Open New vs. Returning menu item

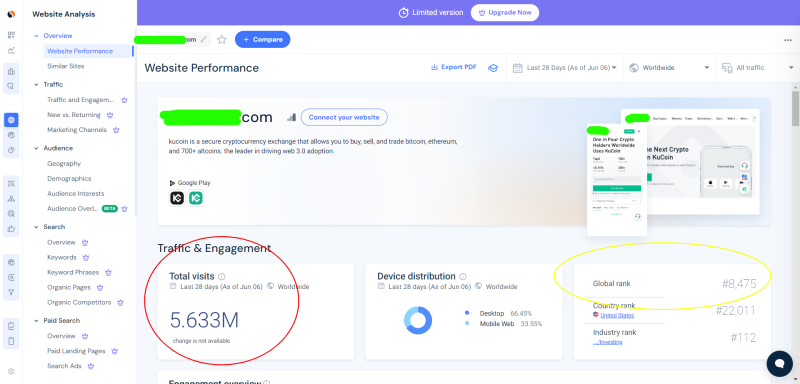[x=74, y=115]
